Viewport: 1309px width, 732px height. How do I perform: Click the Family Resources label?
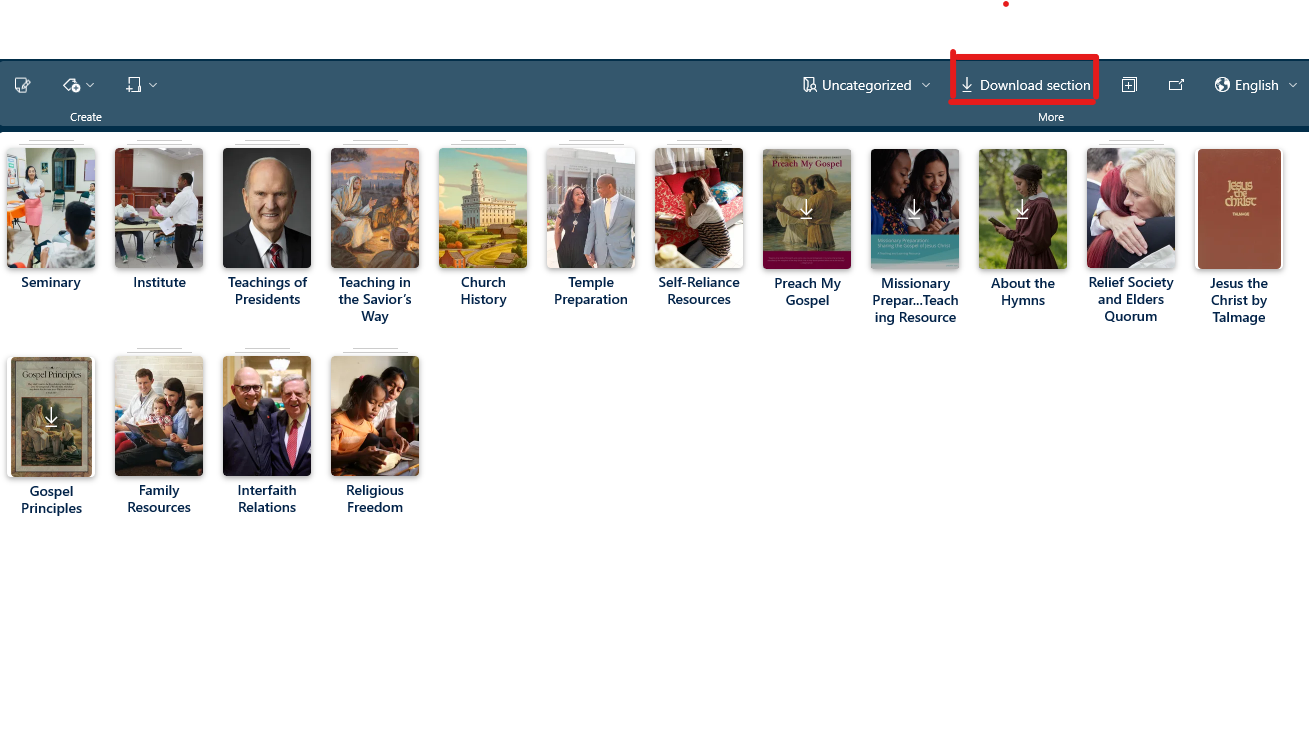point(159,499)
